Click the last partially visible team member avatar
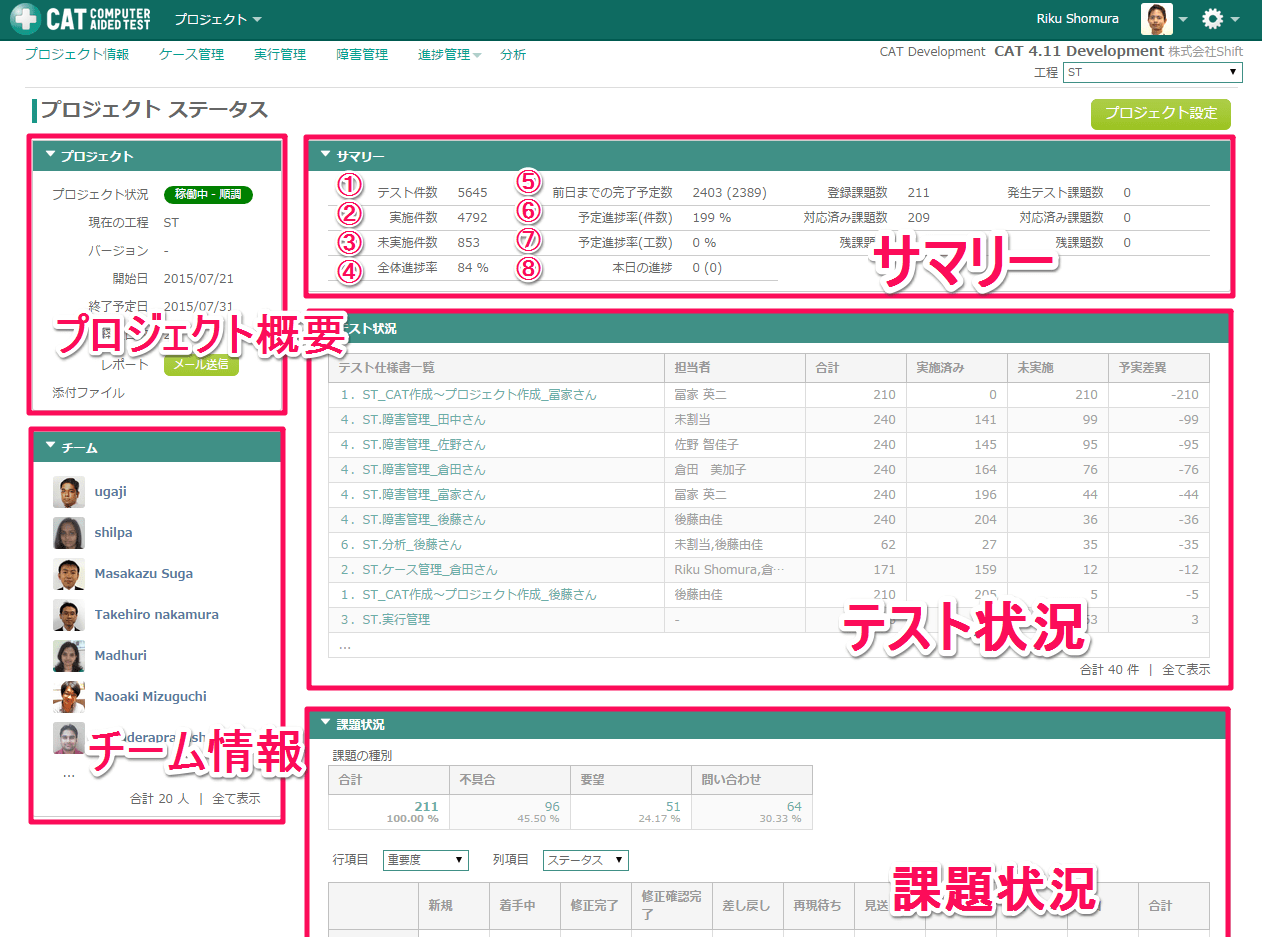The width and height of the screenshot is (1262, 937). (x=68, y=737)
